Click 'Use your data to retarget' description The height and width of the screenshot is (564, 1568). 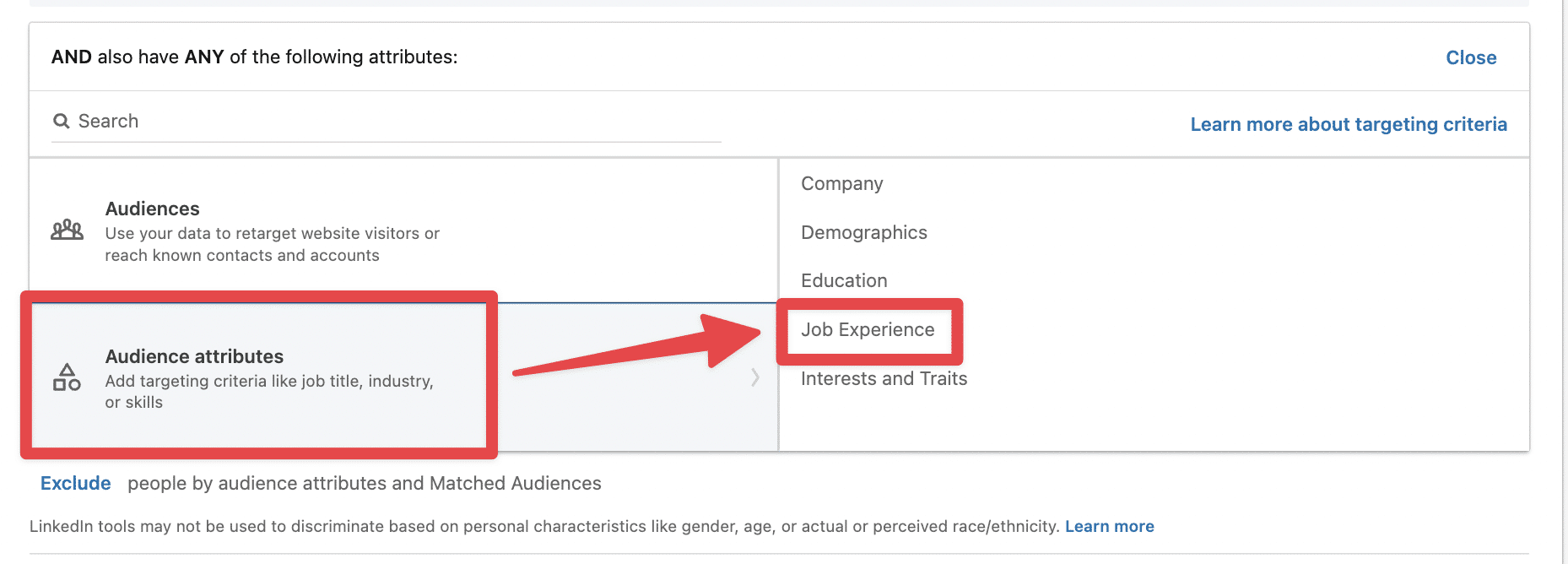click(x=272, y=245)
